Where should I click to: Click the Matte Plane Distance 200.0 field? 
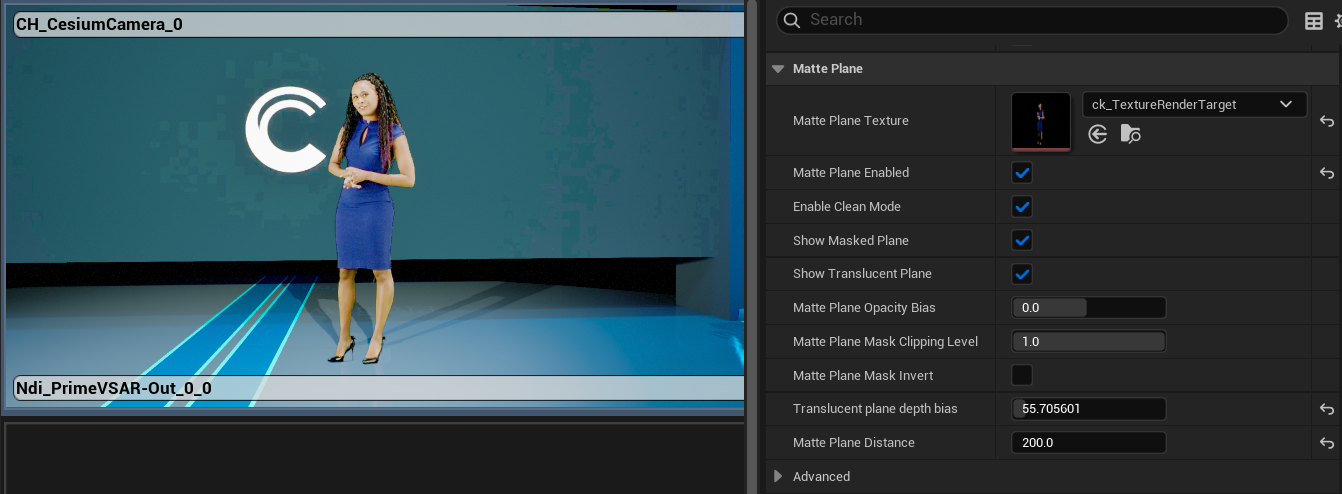(x=1089, y=443)
